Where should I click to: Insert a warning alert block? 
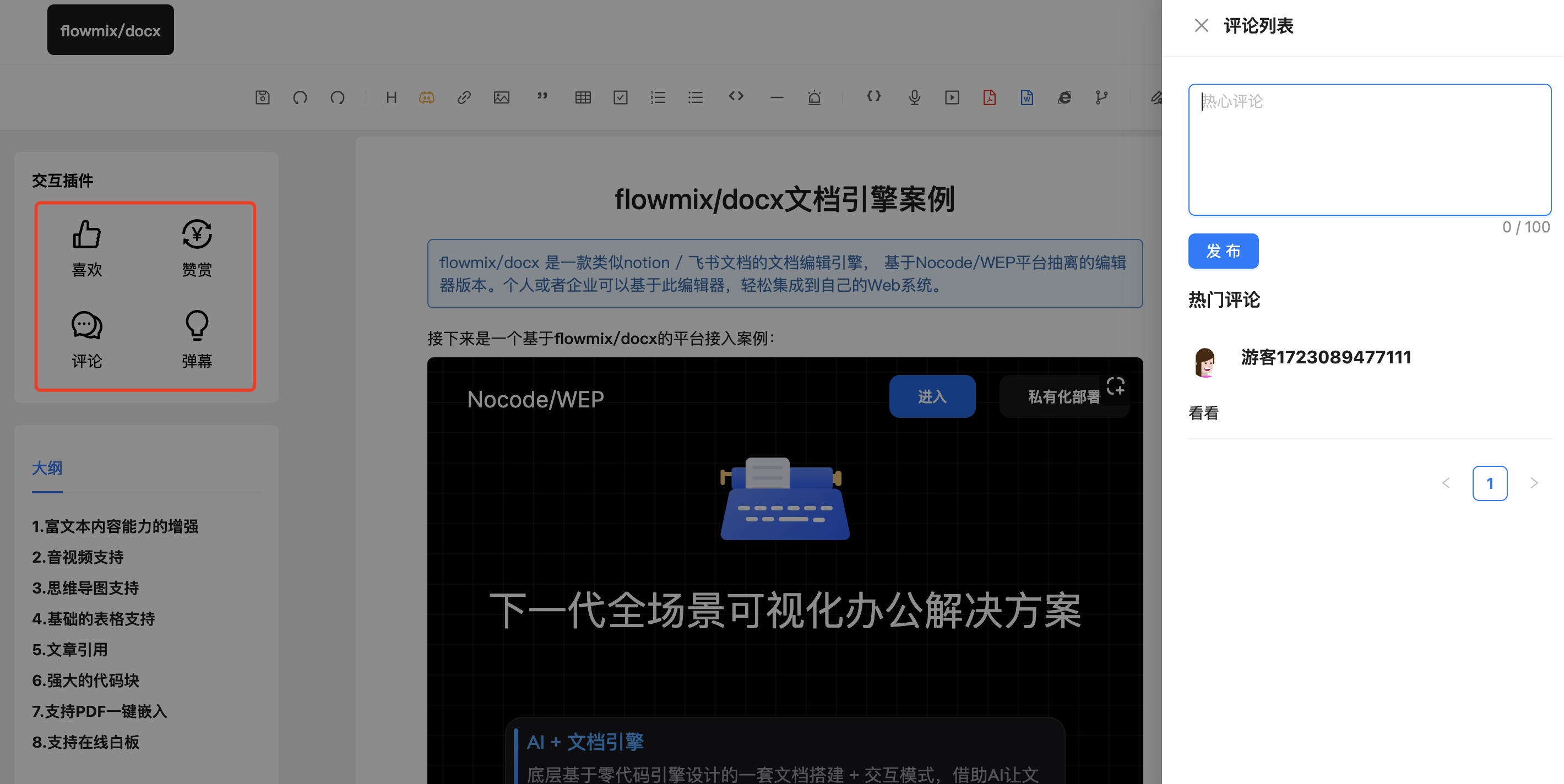coord(814,97)
